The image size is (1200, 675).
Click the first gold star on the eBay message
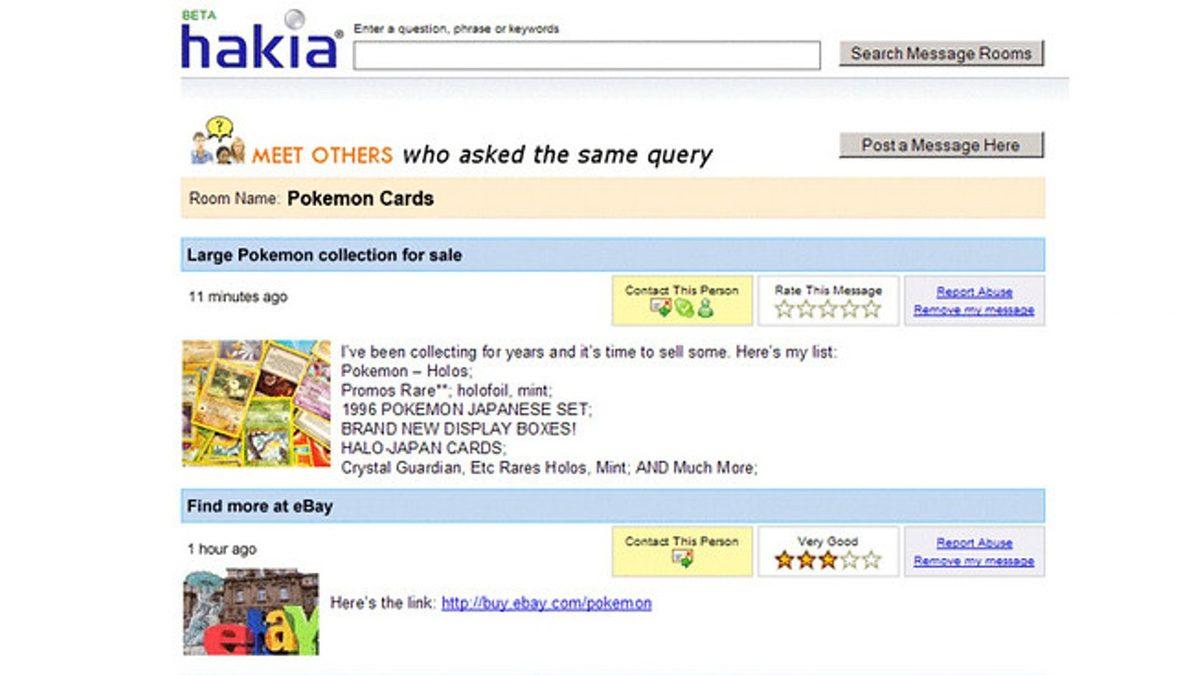coord(784,560)
